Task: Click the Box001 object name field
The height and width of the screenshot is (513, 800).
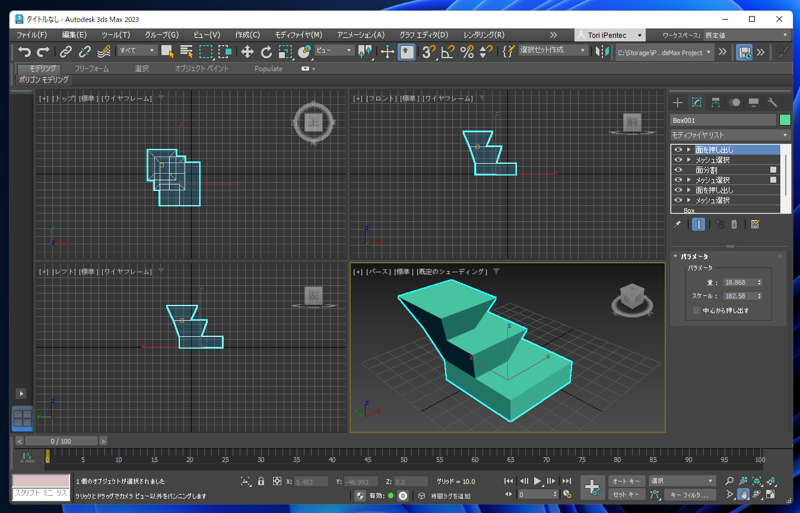Action: pos(723,120)
